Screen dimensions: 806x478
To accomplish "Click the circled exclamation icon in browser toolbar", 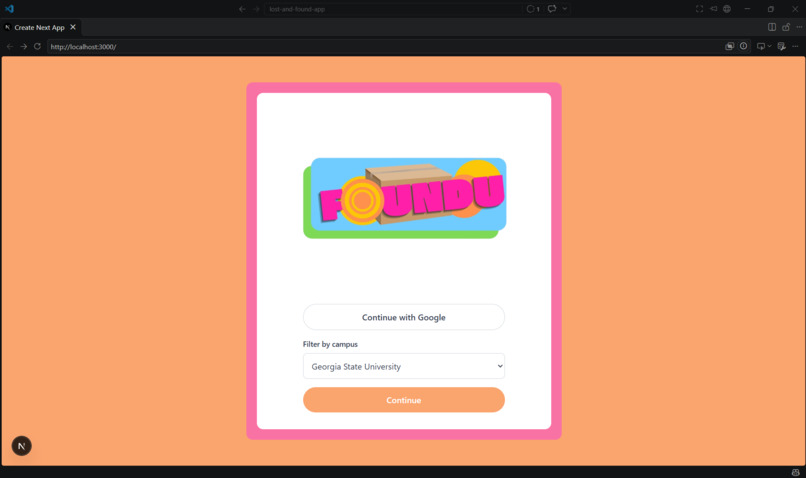I will (x=743, y=46).
